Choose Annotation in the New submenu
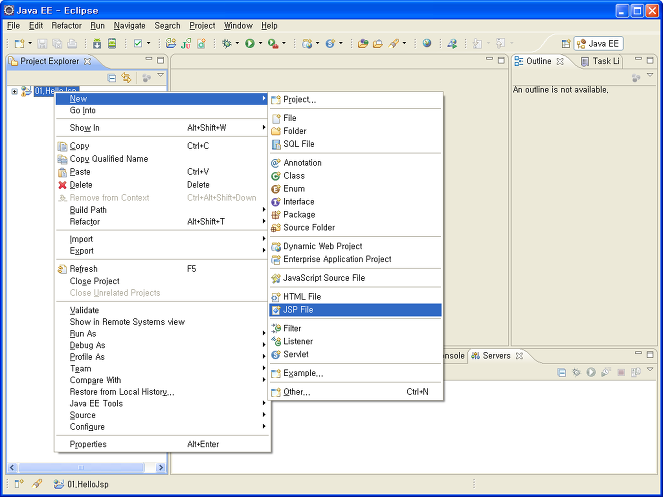This screenshot has height=497, width=663. tap(356, 163)
